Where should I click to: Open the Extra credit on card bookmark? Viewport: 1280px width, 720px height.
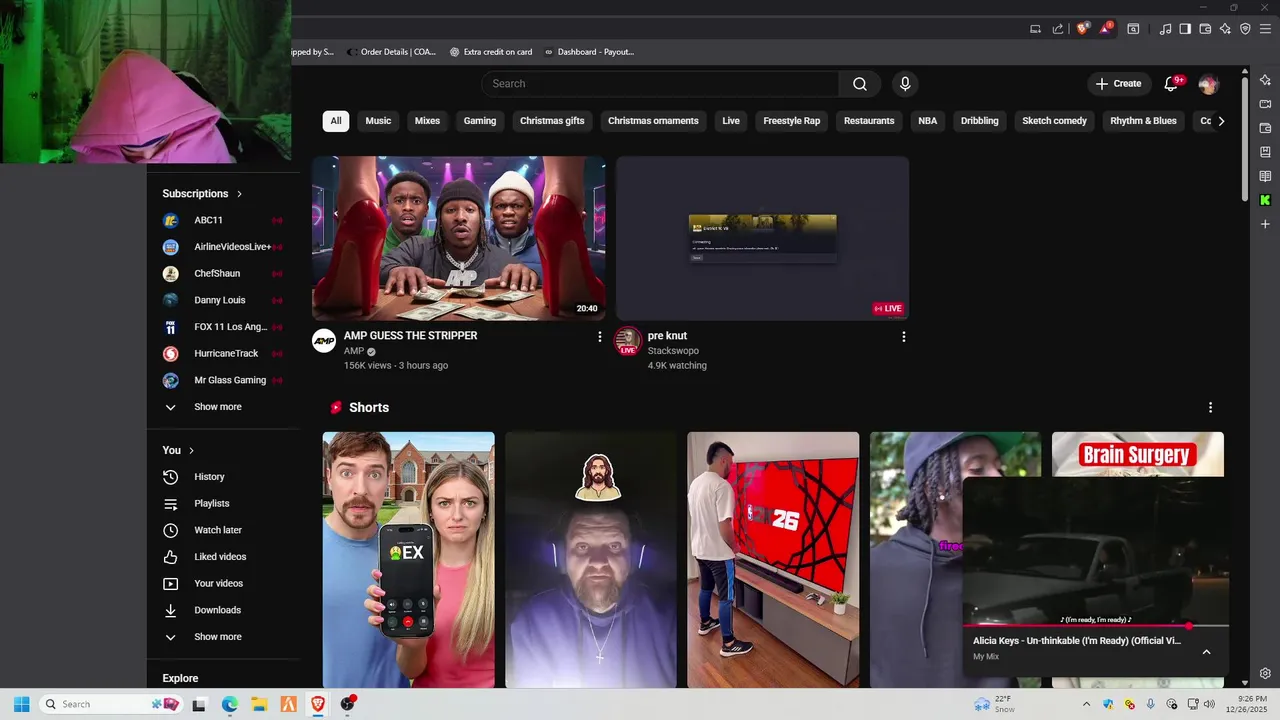coord(491,52)
